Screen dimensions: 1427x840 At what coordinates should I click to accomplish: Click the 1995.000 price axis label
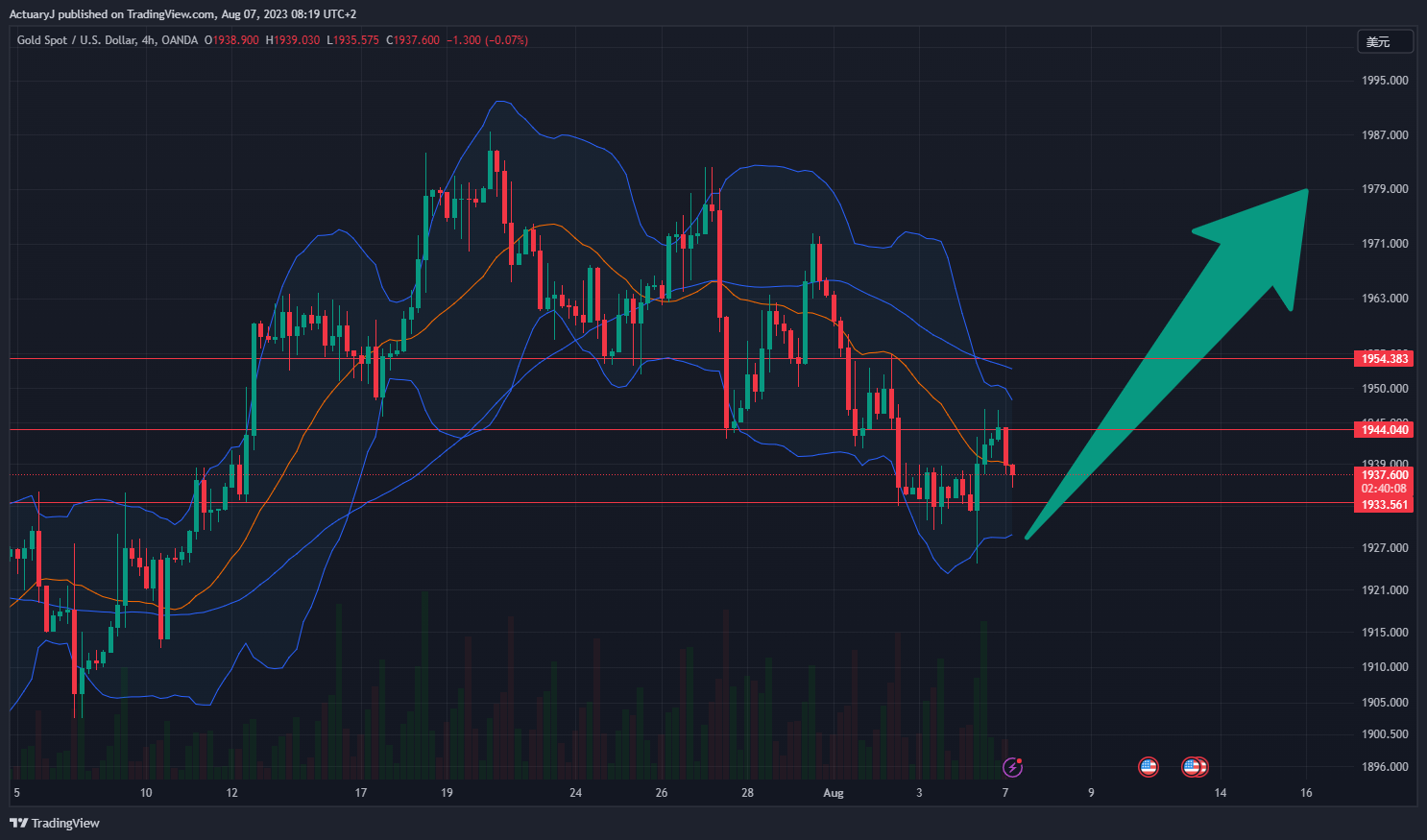(x=1385, y=81)
